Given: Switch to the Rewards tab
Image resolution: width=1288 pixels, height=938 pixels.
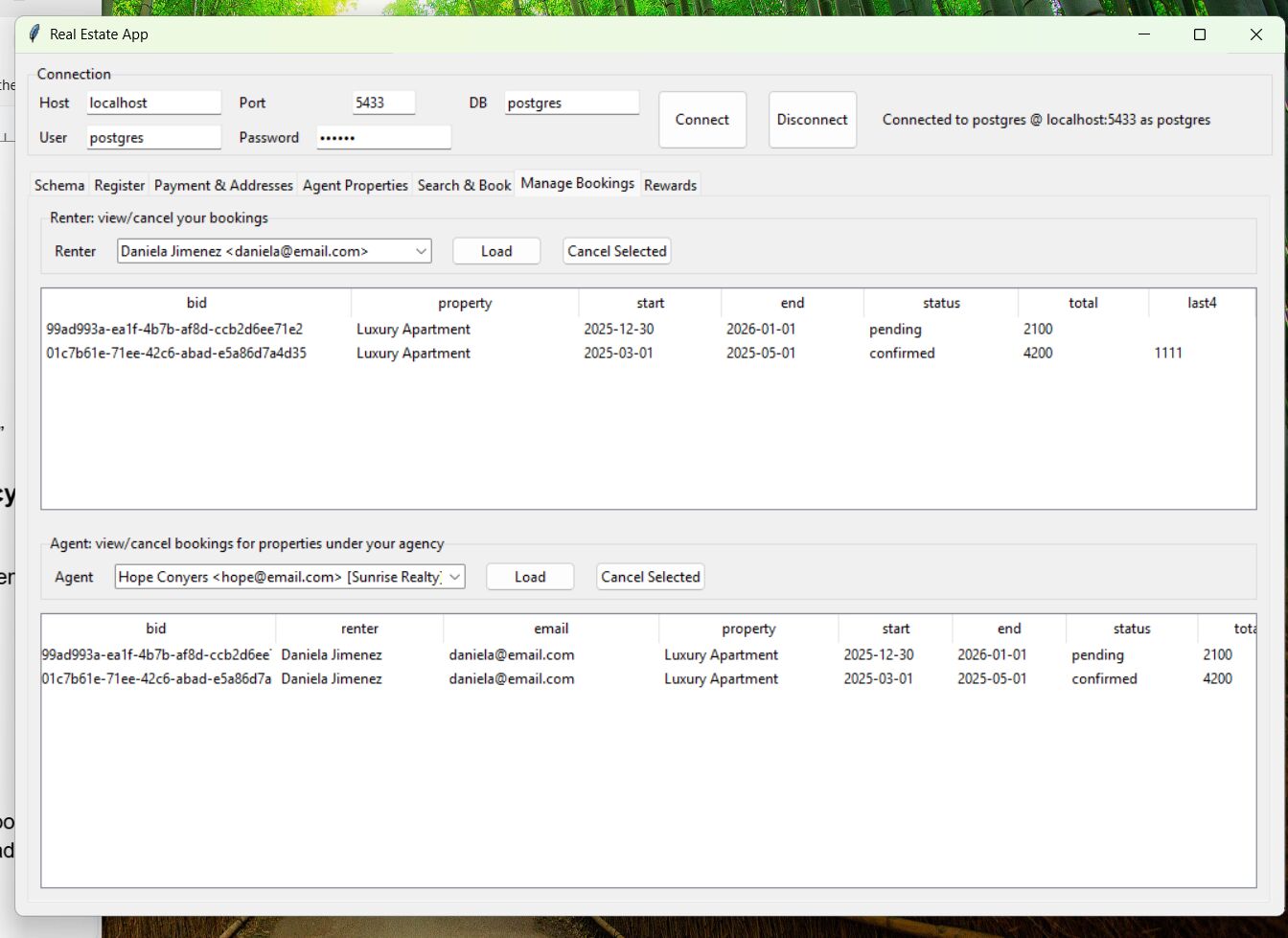Looking at the screenshot, I should click(670, 185).
